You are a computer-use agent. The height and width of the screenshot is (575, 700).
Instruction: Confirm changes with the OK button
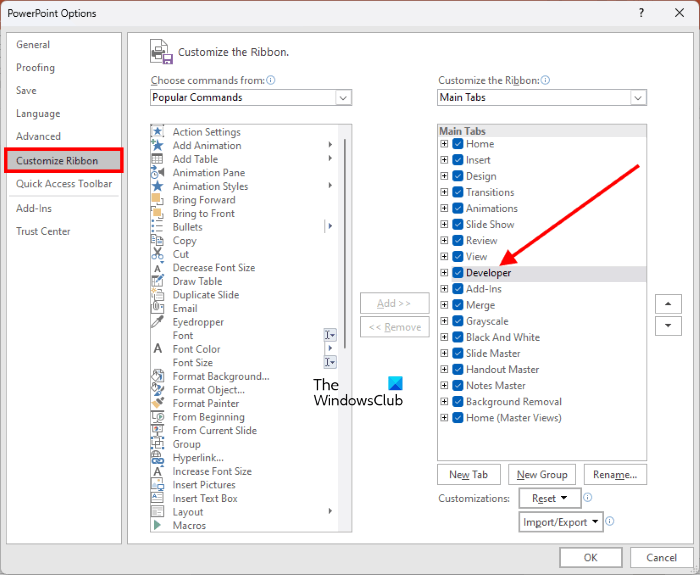pos(591,557)
